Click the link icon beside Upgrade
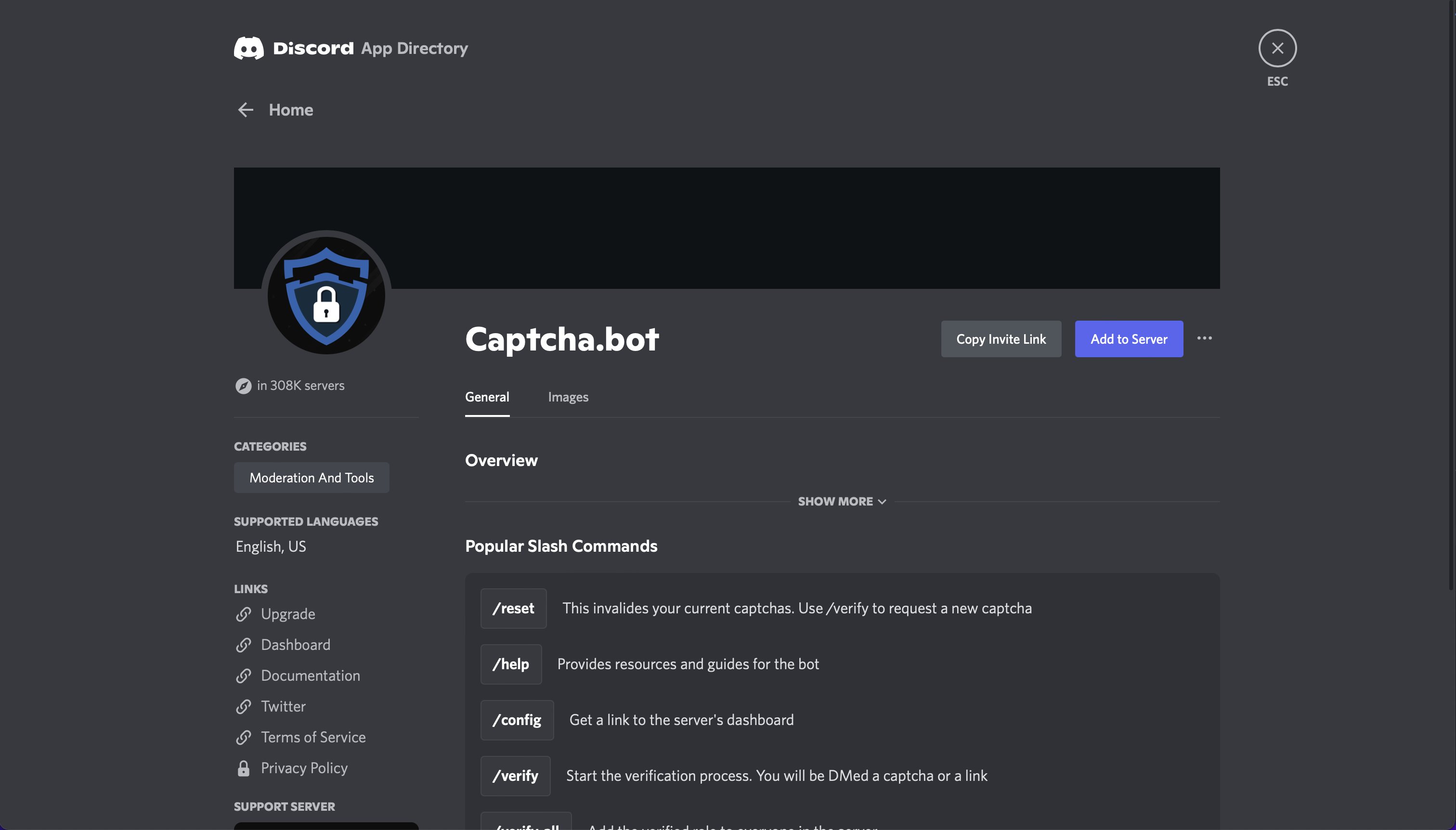This screenshot has width=1456, height=830. (x=245, y=614)
